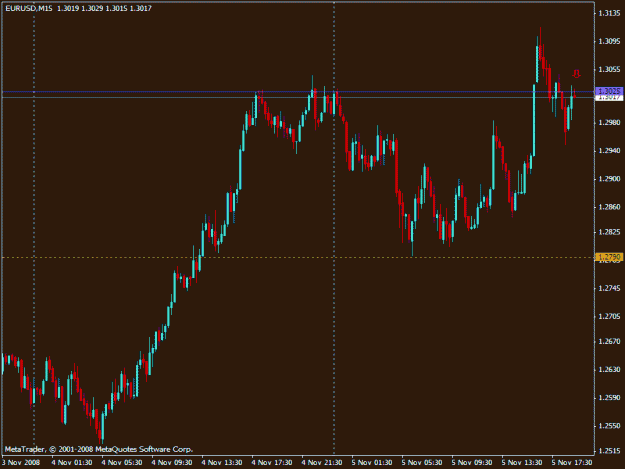Viewport: 625px width, 469px height.
Task: Select the yellow dashed line at 1.2790
Action: [x=298, y=257]
